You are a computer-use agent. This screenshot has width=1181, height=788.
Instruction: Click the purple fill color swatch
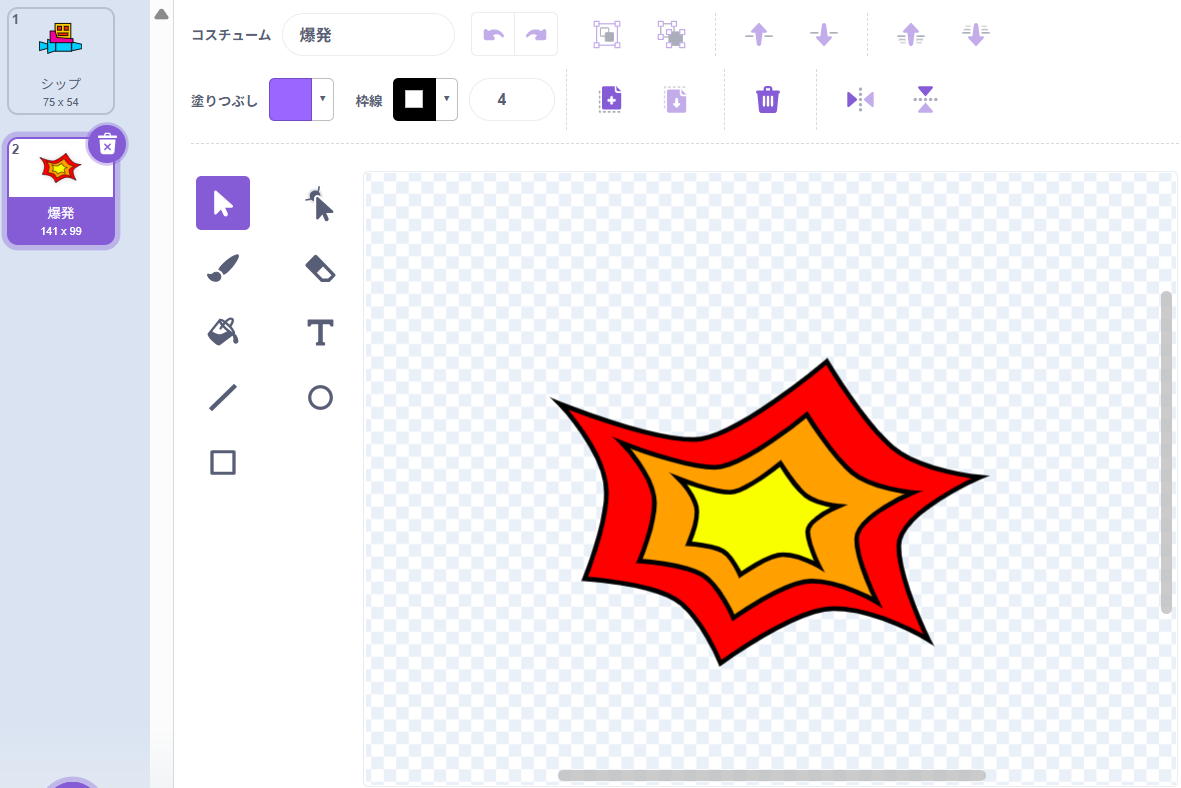click(291, 99)
